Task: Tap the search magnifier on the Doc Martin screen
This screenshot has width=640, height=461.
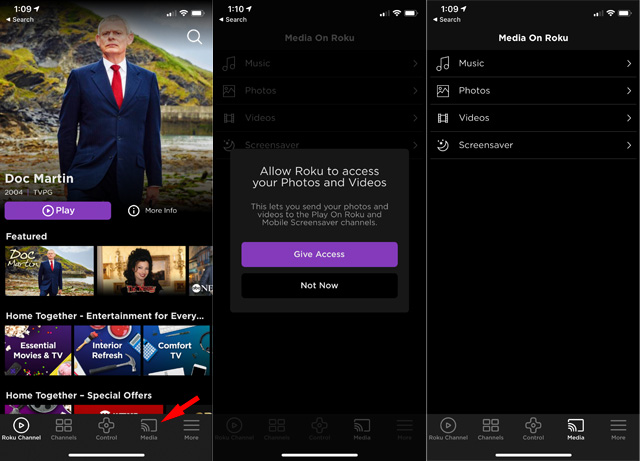Action: (x=194, y=37)
